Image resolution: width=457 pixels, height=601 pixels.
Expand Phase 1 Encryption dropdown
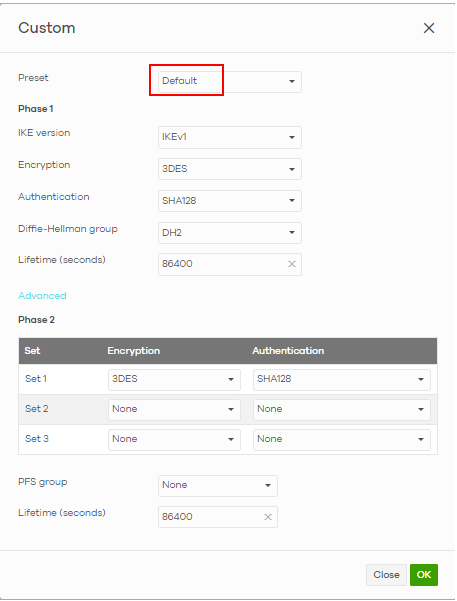coord(230,169)
